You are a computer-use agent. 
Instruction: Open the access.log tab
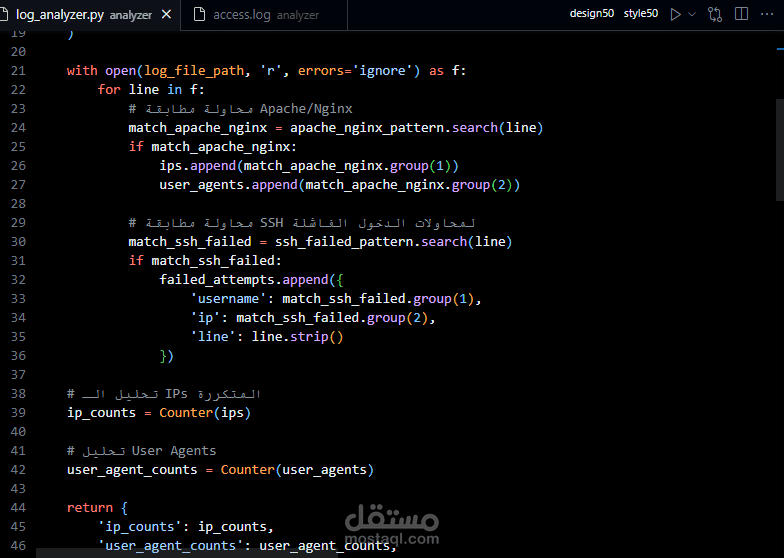(264, 14)
